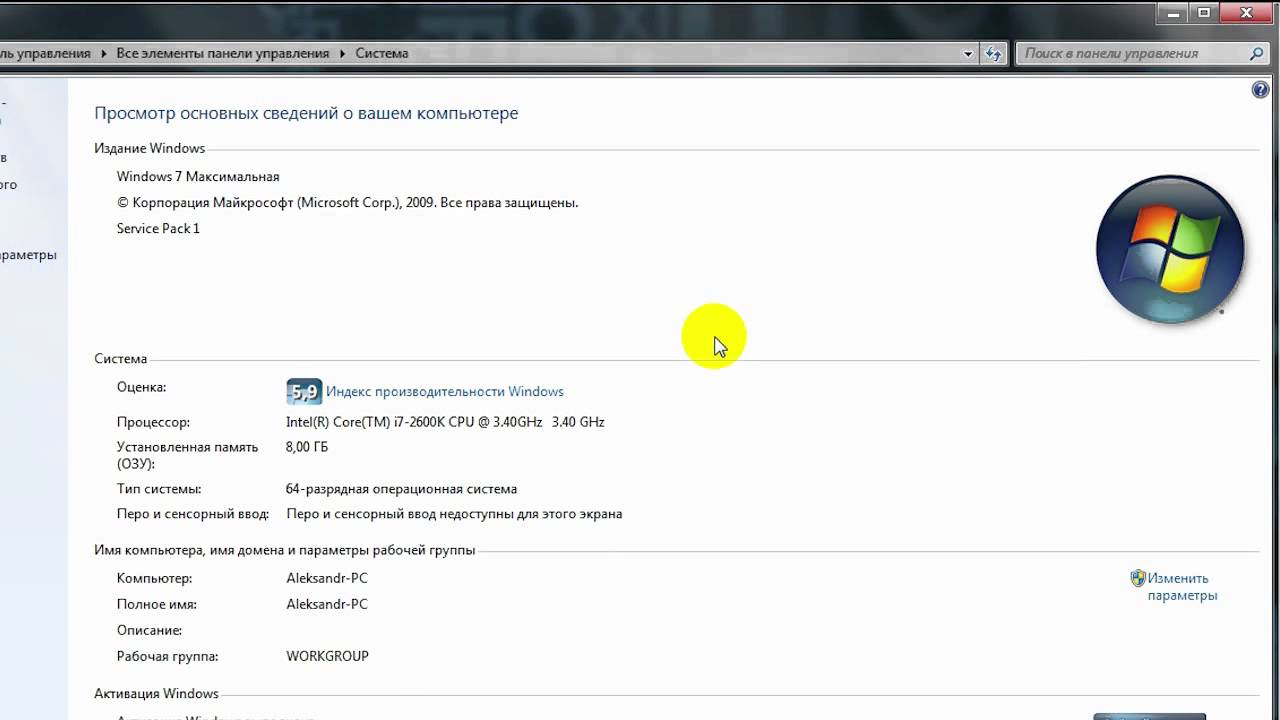The height and width of the screenshot is (720, 1280).
Task: Minimize the System window
Action: [1174, 12]
